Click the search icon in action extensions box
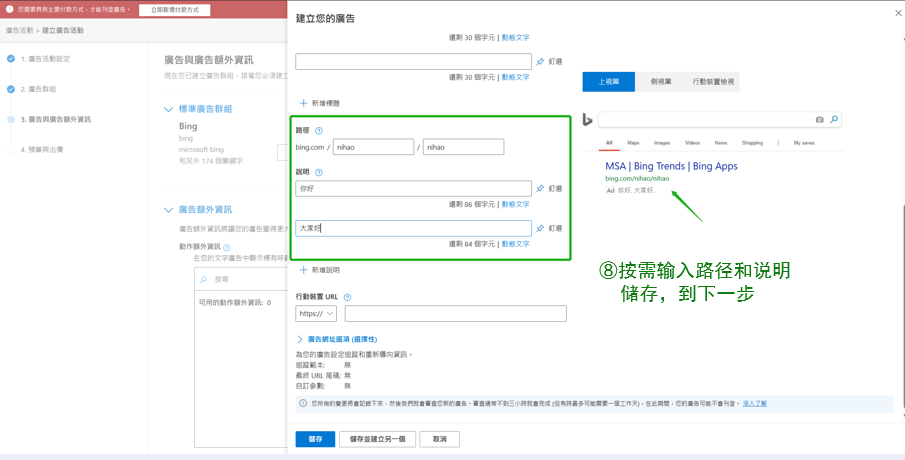This screenshot has height=460, width=905. [203, 279]
